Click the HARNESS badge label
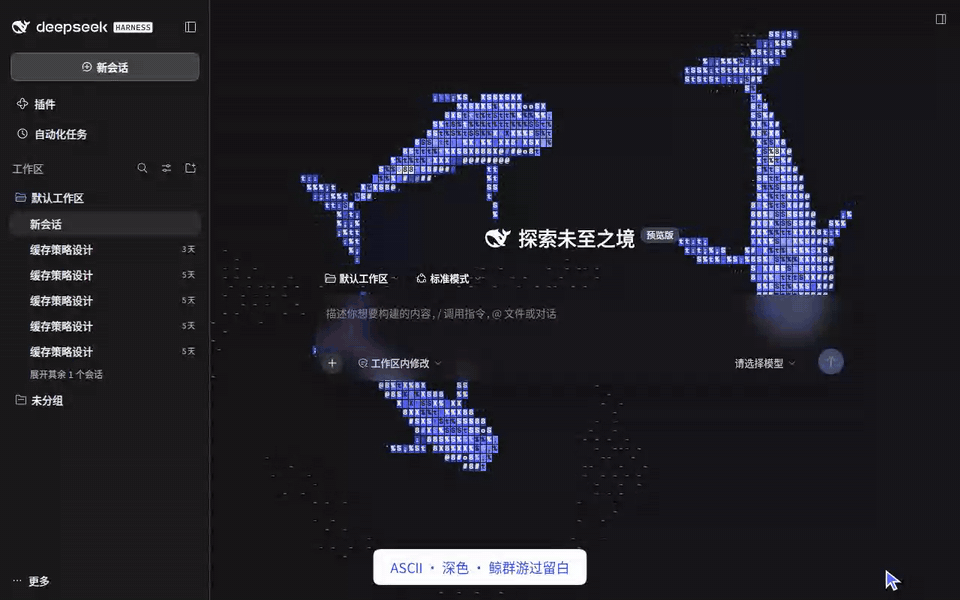The width and height of the screenshot is (960, 600). pyautogui.click(x=133, y=28)
